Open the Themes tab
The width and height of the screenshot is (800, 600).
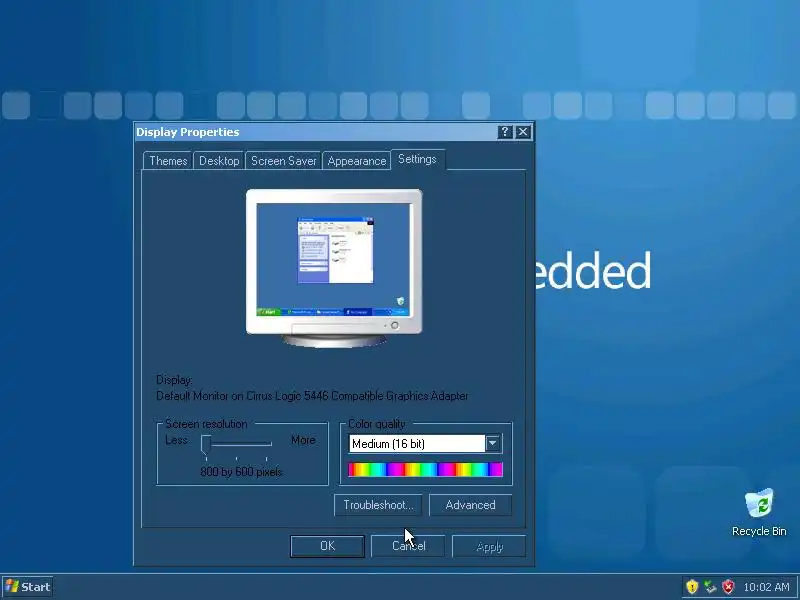[168, 161]
